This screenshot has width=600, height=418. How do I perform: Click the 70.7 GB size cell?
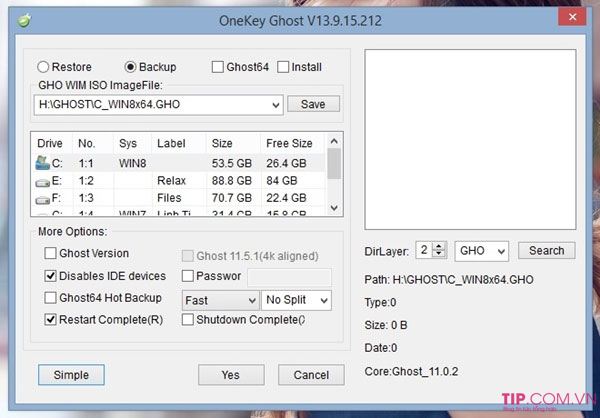232,198
